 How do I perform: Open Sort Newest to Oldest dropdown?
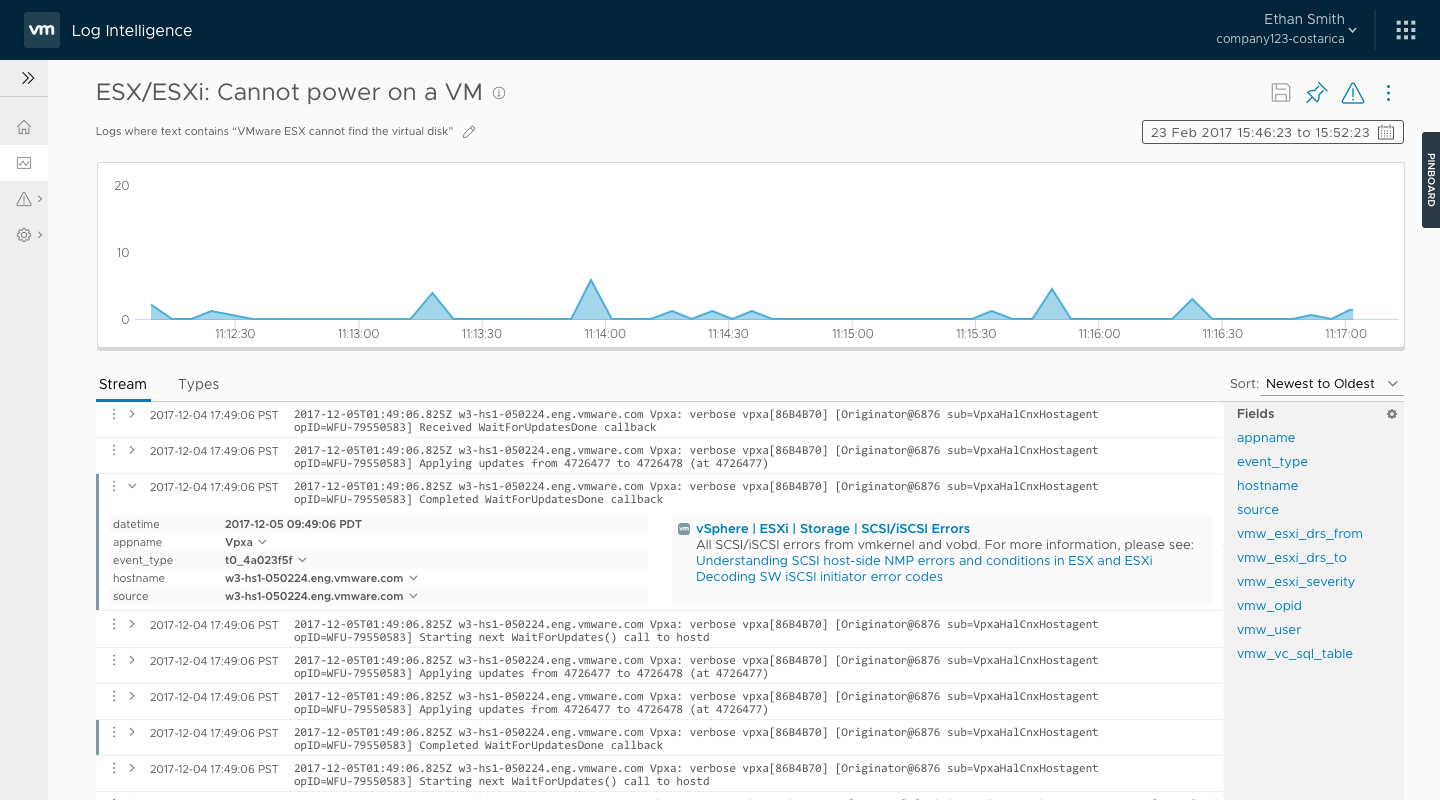1331,384
